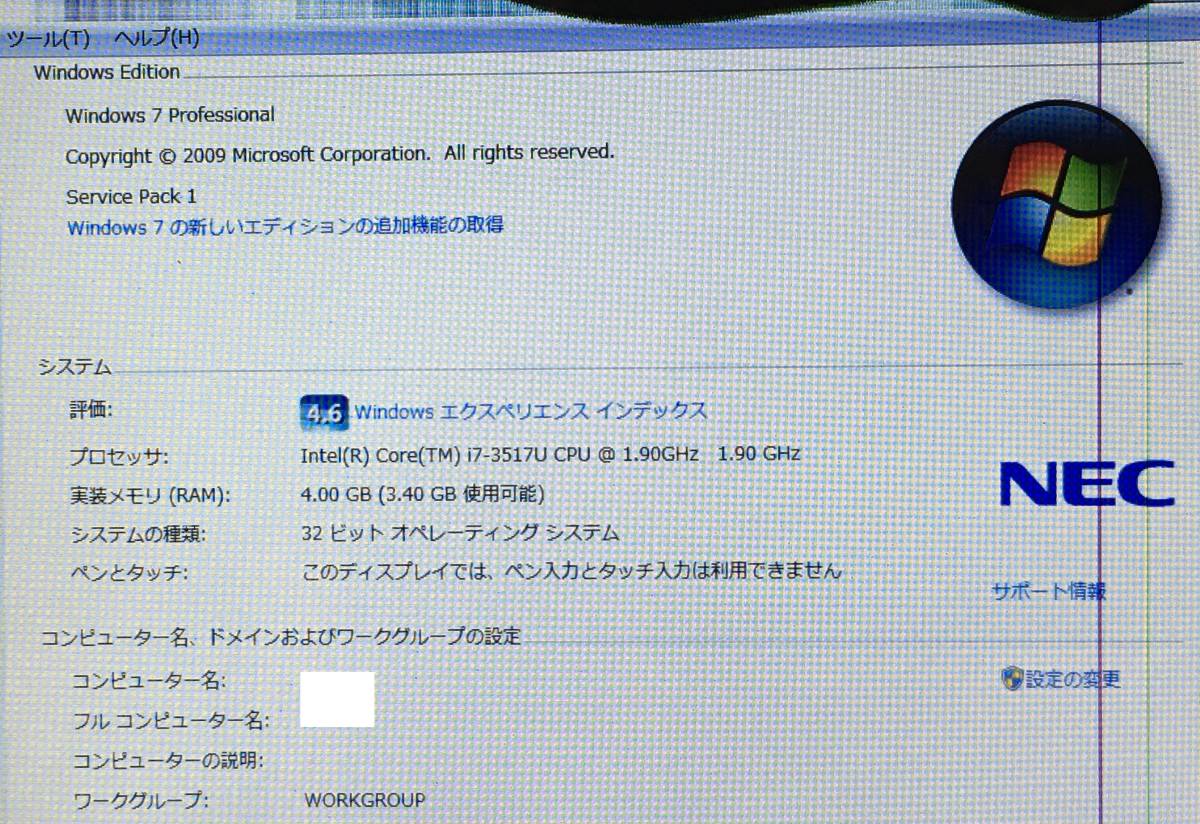Click the Windows Edition section header
The height and width of the screenshot is (824, 1200).
(x=107, y=72)
